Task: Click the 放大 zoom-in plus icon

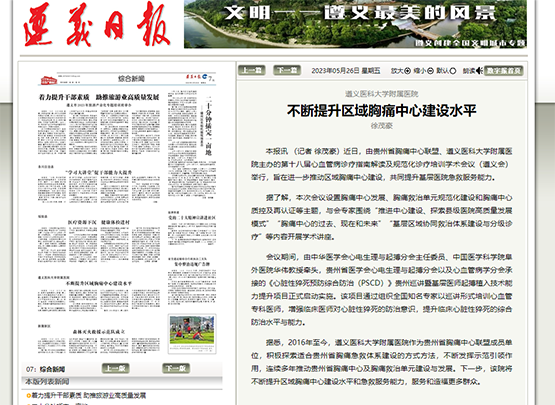Action: click(407, 71)
